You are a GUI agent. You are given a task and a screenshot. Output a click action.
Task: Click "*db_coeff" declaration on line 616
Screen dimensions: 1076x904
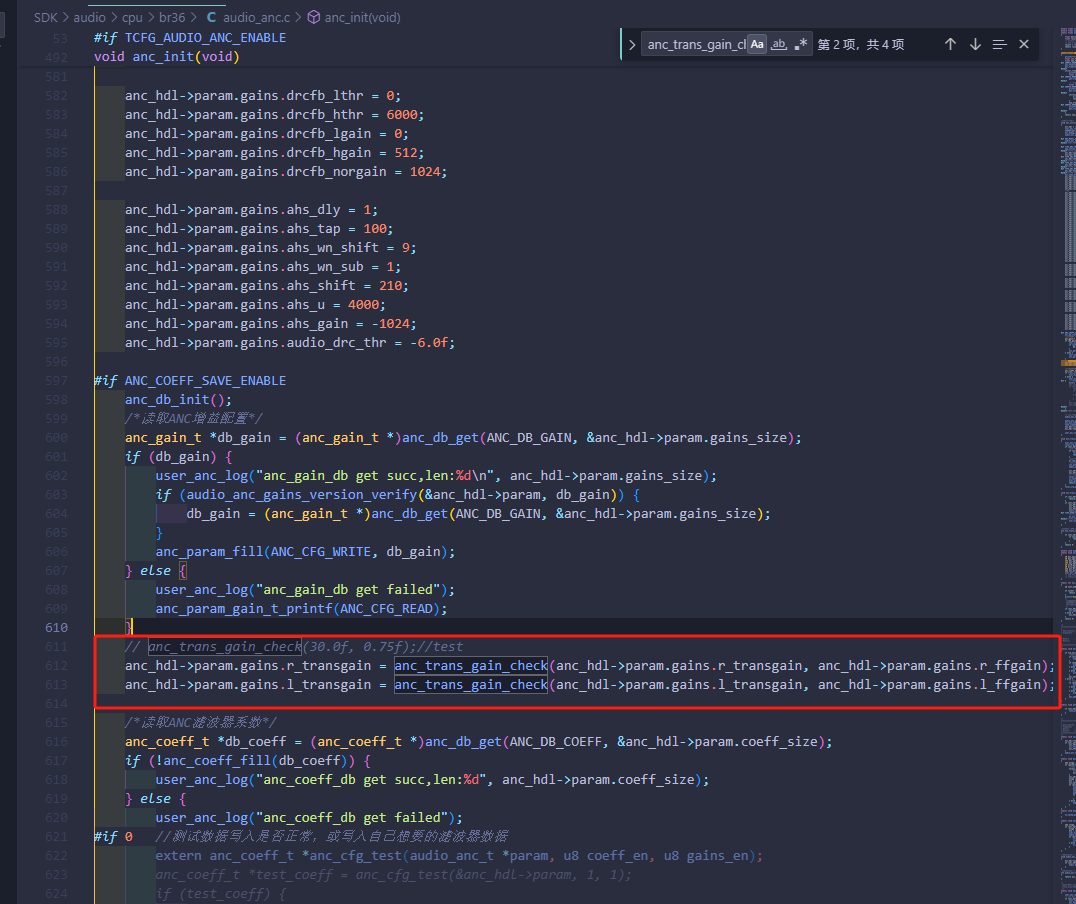(251, 741)
